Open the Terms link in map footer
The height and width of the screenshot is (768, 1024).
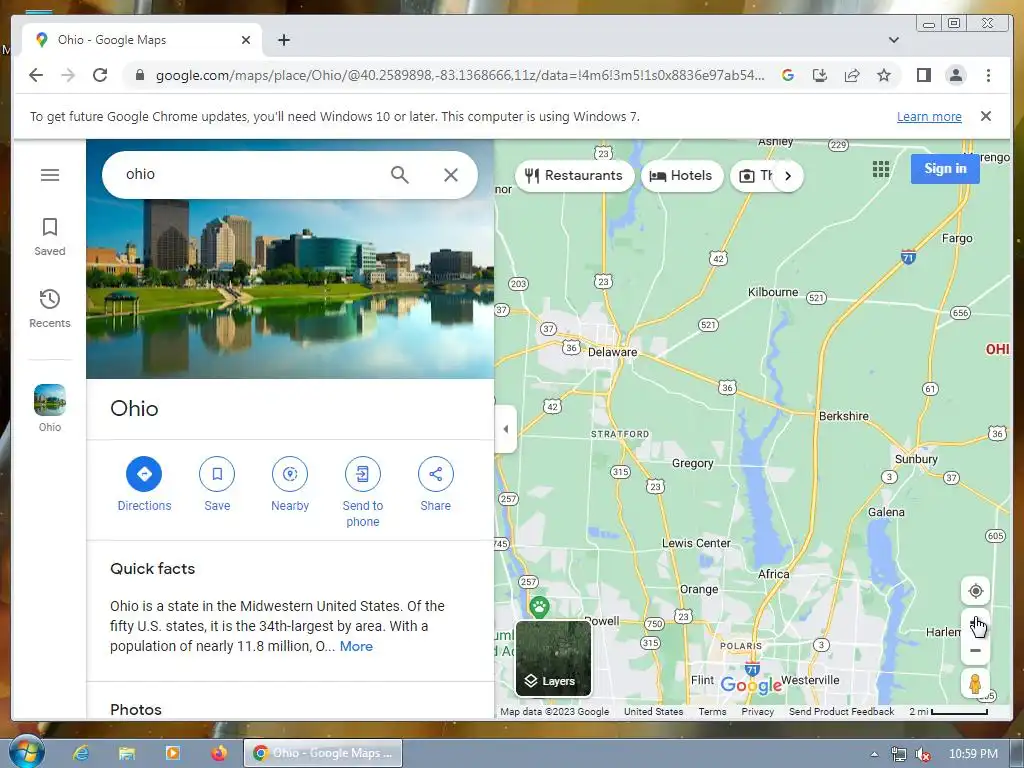click(712, 711)
